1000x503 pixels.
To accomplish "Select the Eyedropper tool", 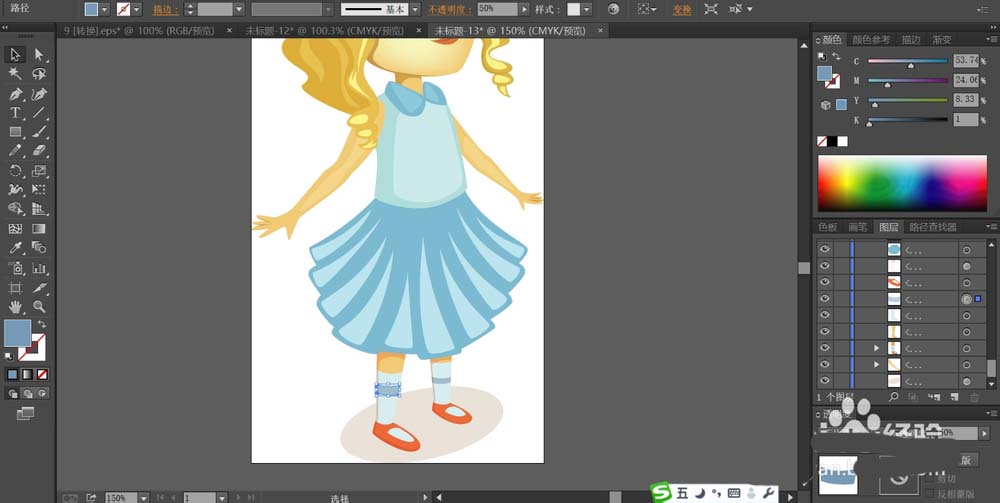I will point(15,247).
